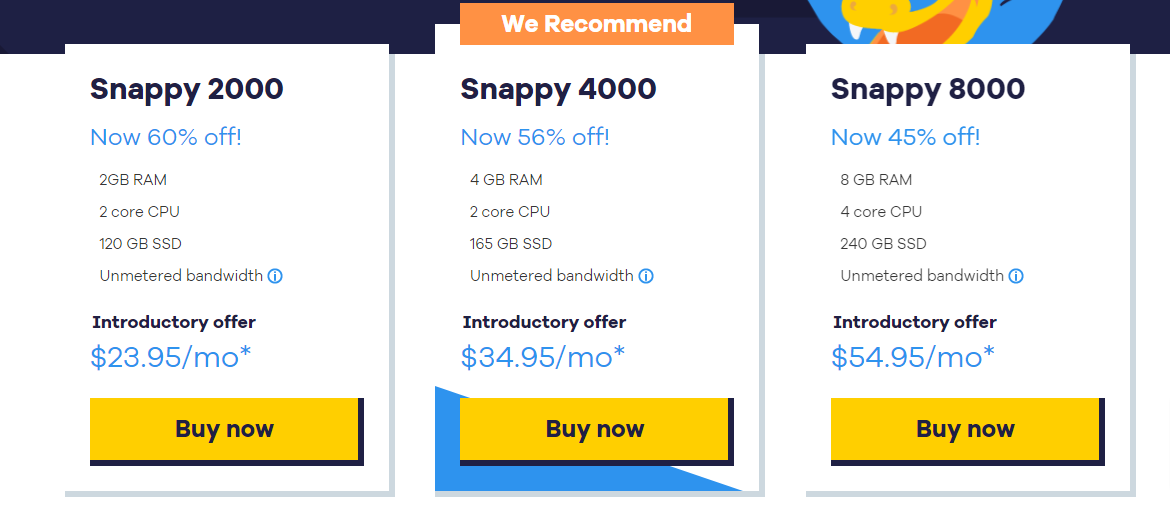1170x507 pixels.
Task: Click the Snappy 8000 heading
Action: click(927, 90)
